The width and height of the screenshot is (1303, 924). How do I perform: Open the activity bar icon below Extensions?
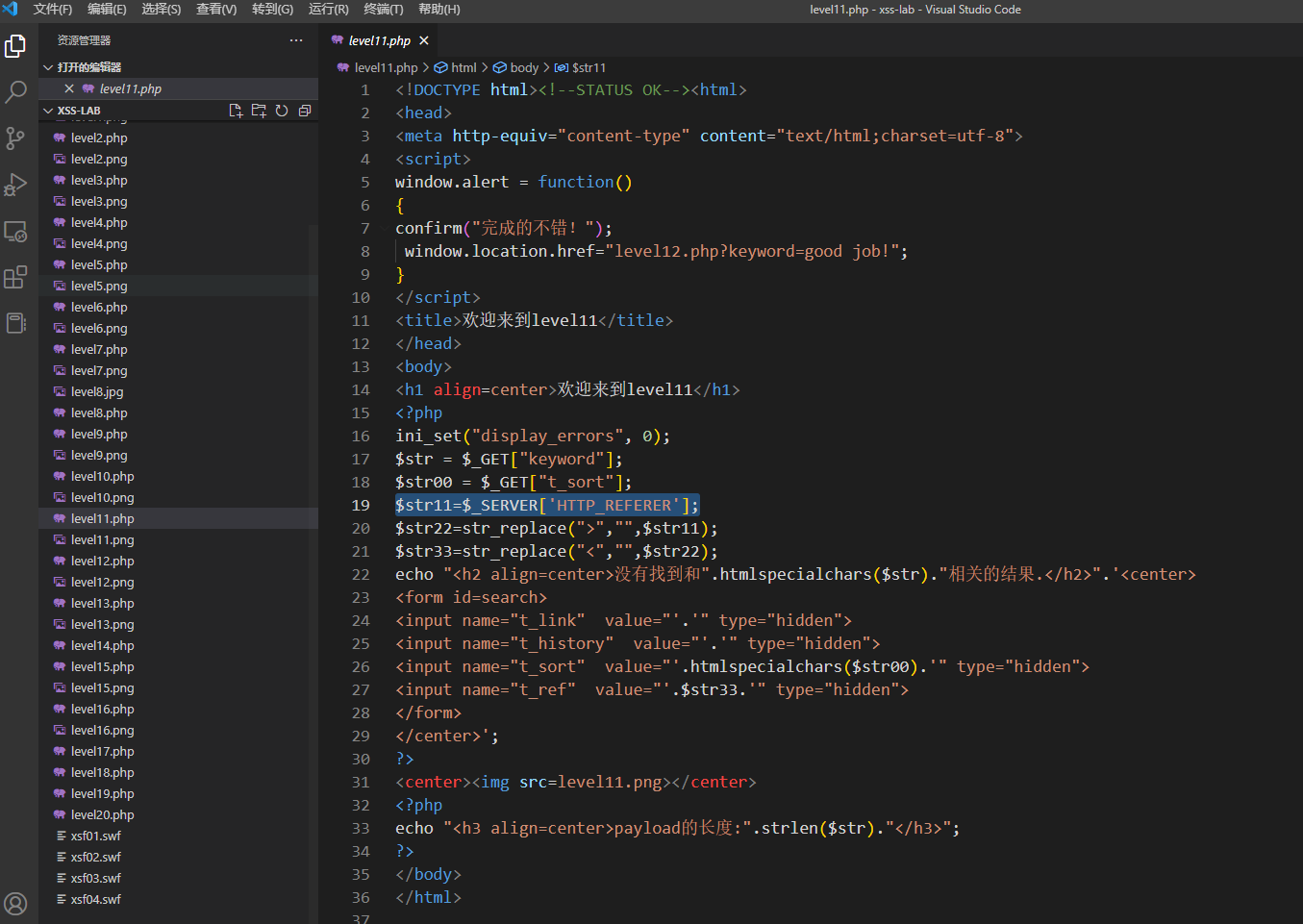15,323
